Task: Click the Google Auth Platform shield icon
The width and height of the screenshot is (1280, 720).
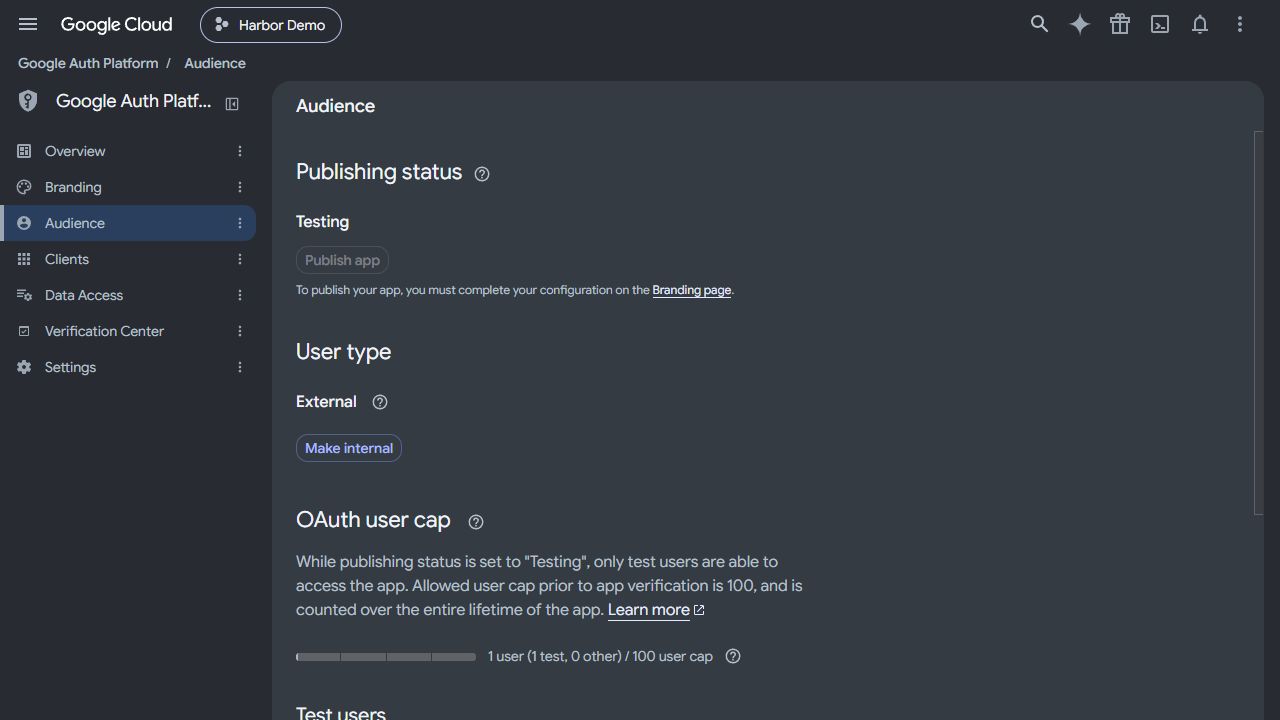Action: [28, 101]
